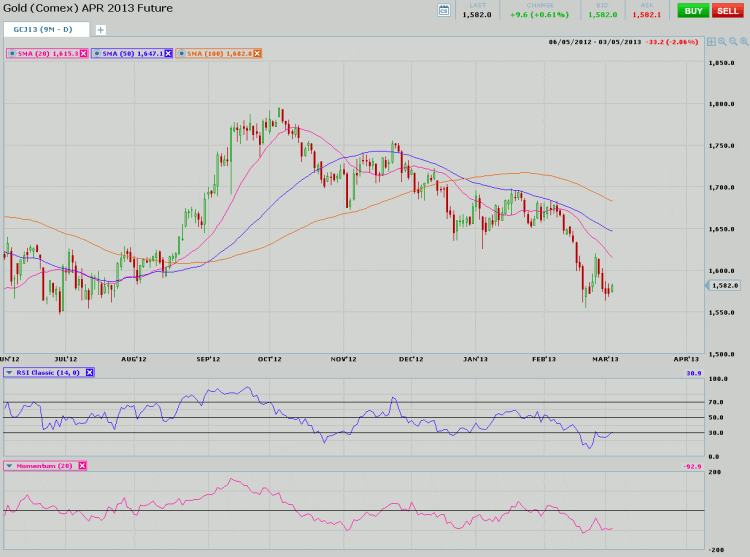The width and height of the screenshot is (750, 557).
Task: Toggle visibility of SMA (20) line
Action: point(12,53)
